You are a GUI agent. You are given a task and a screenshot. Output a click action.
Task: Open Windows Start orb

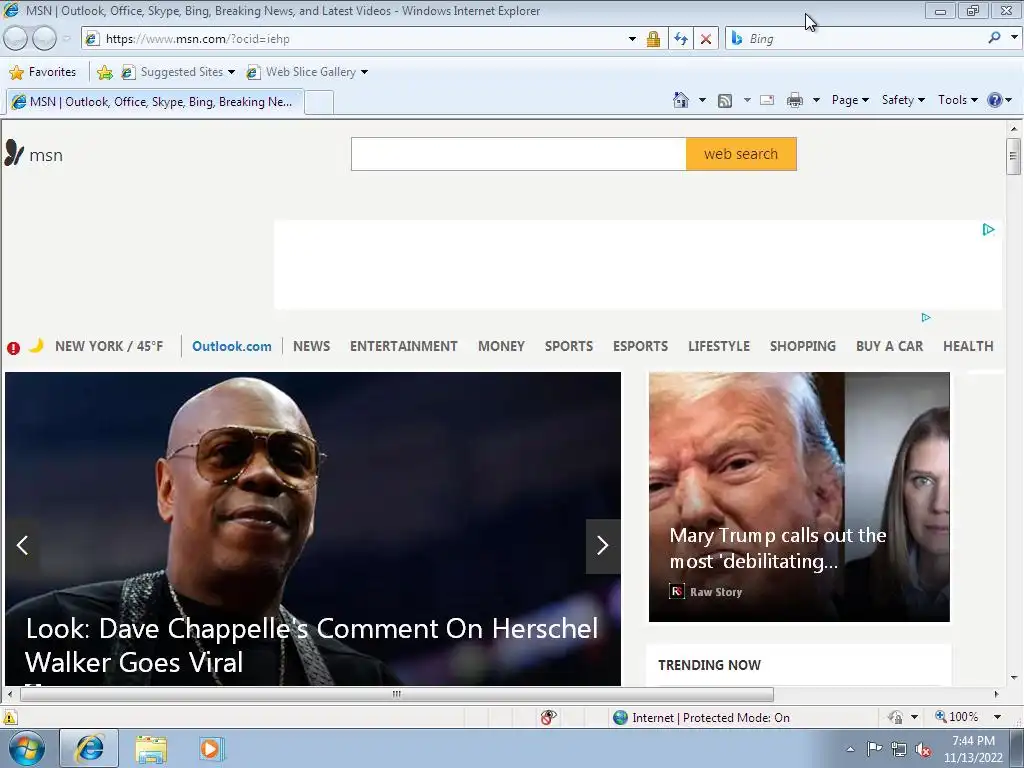coord(27,748)
